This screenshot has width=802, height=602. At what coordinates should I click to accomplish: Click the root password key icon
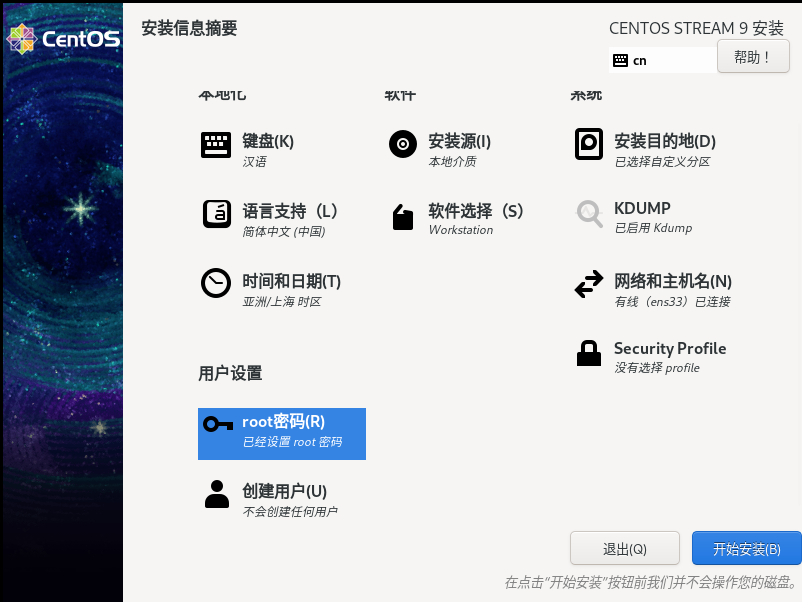coord(218,424)
